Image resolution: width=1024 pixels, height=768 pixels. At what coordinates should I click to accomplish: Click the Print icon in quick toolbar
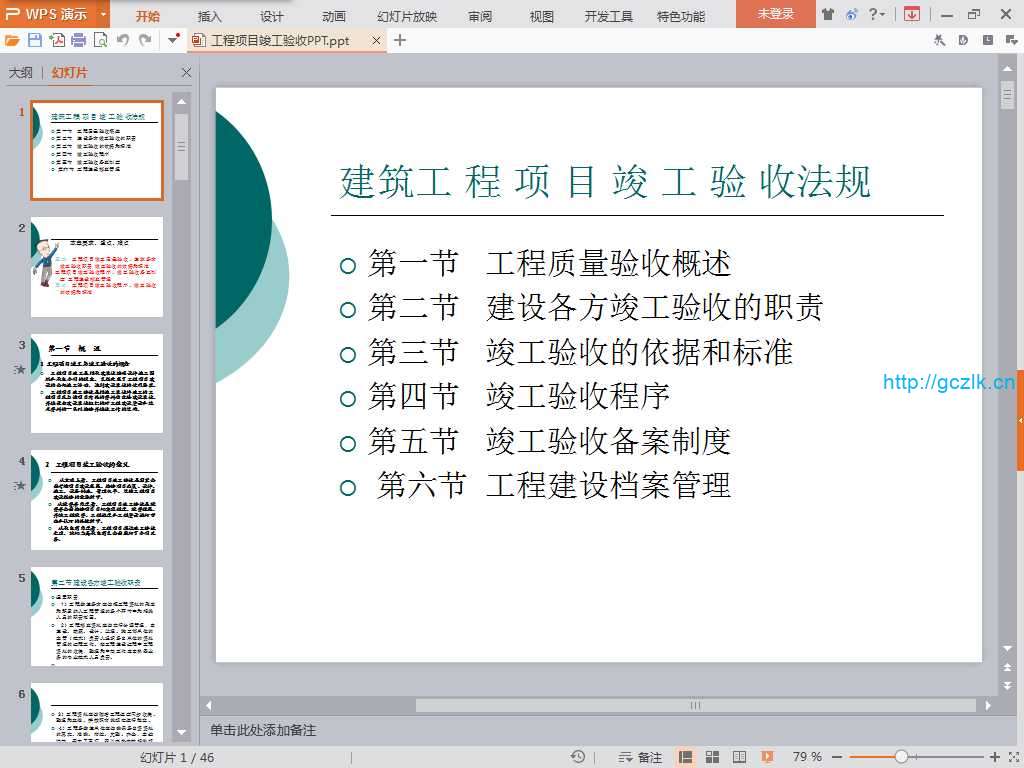pos(78,40)
